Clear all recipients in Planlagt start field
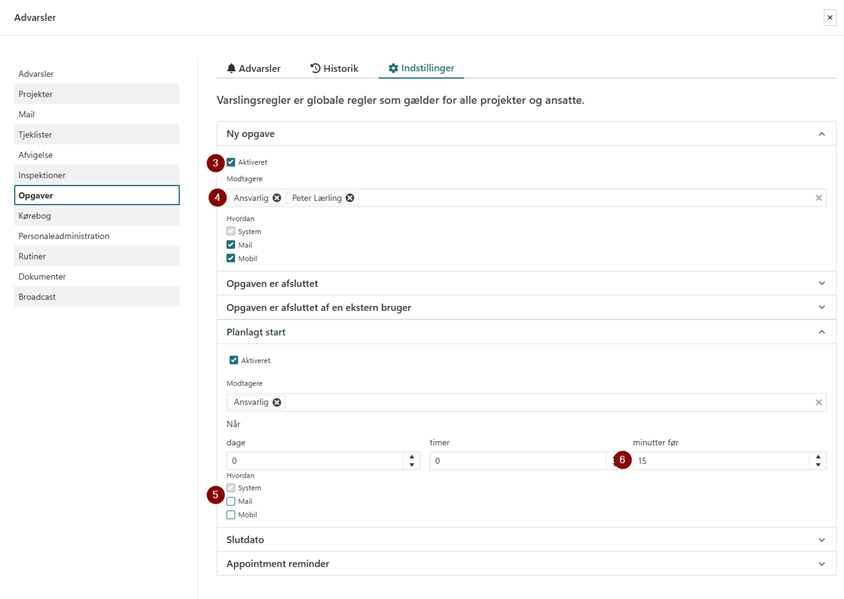Image resolution: width=844 pixels, height=599 pixels. pos(818,402)
